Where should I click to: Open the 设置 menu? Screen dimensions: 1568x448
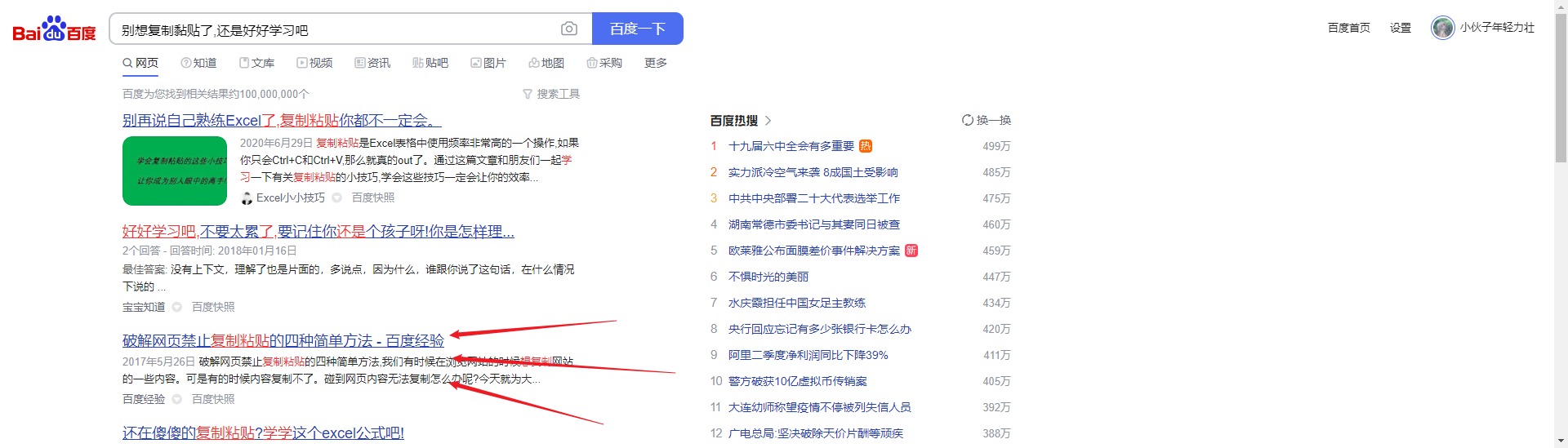[1401, 28]
